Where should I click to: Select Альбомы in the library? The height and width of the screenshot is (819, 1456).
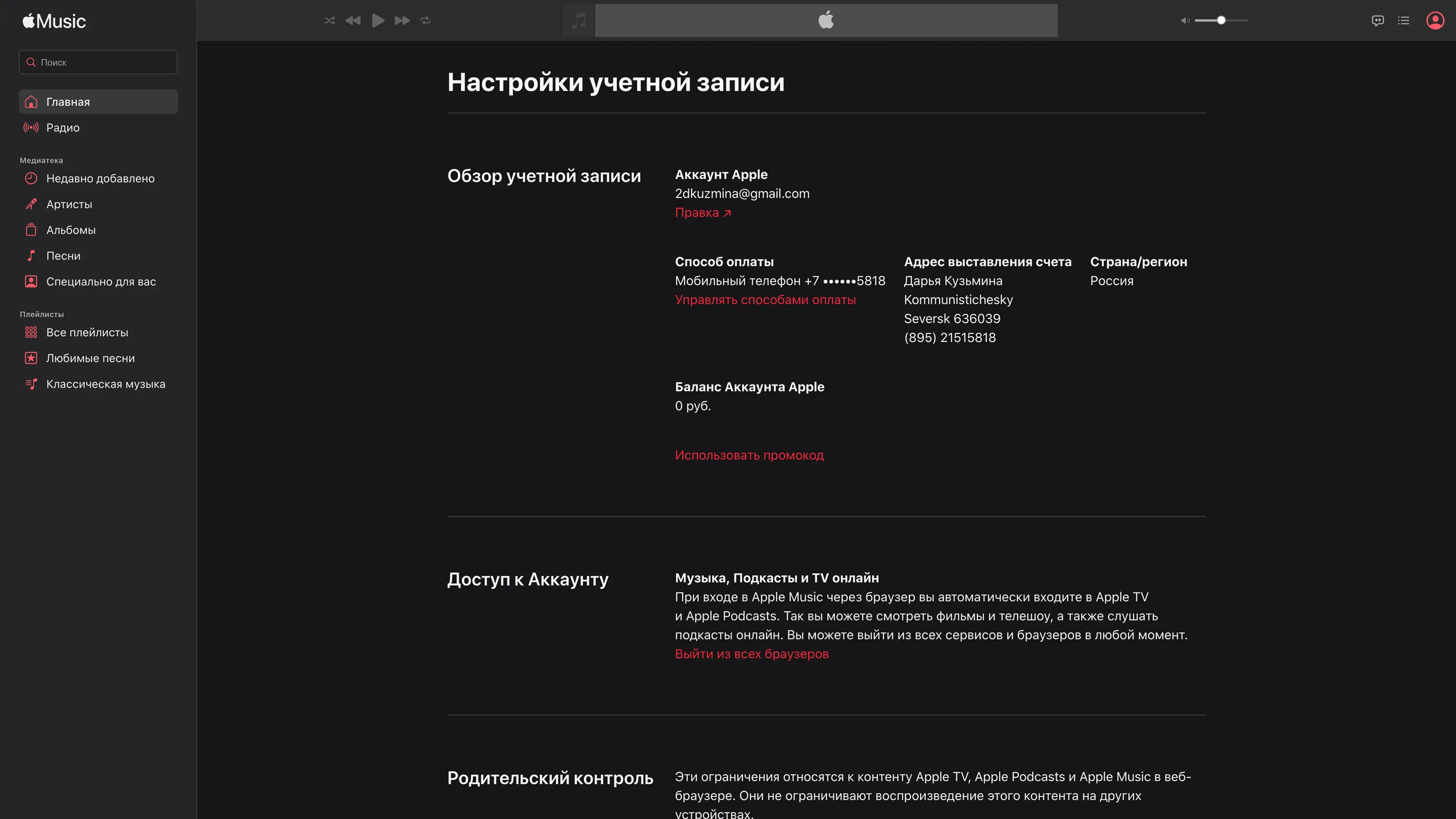(x=71, y=230)
